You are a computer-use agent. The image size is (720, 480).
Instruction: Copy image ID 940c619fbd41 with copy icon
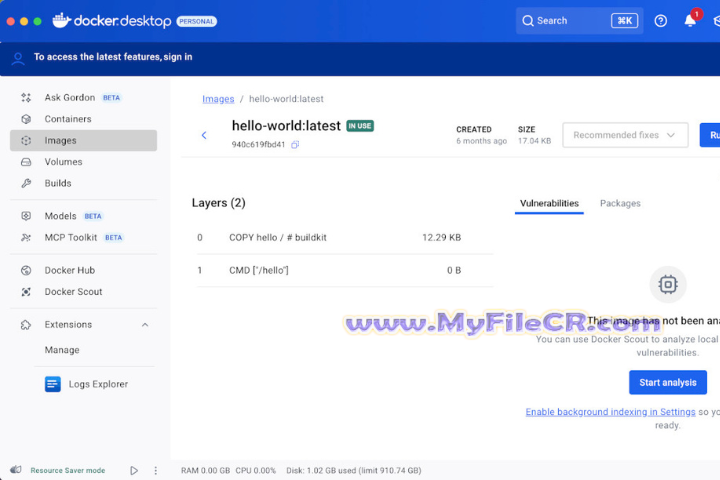tap(295, 145)
